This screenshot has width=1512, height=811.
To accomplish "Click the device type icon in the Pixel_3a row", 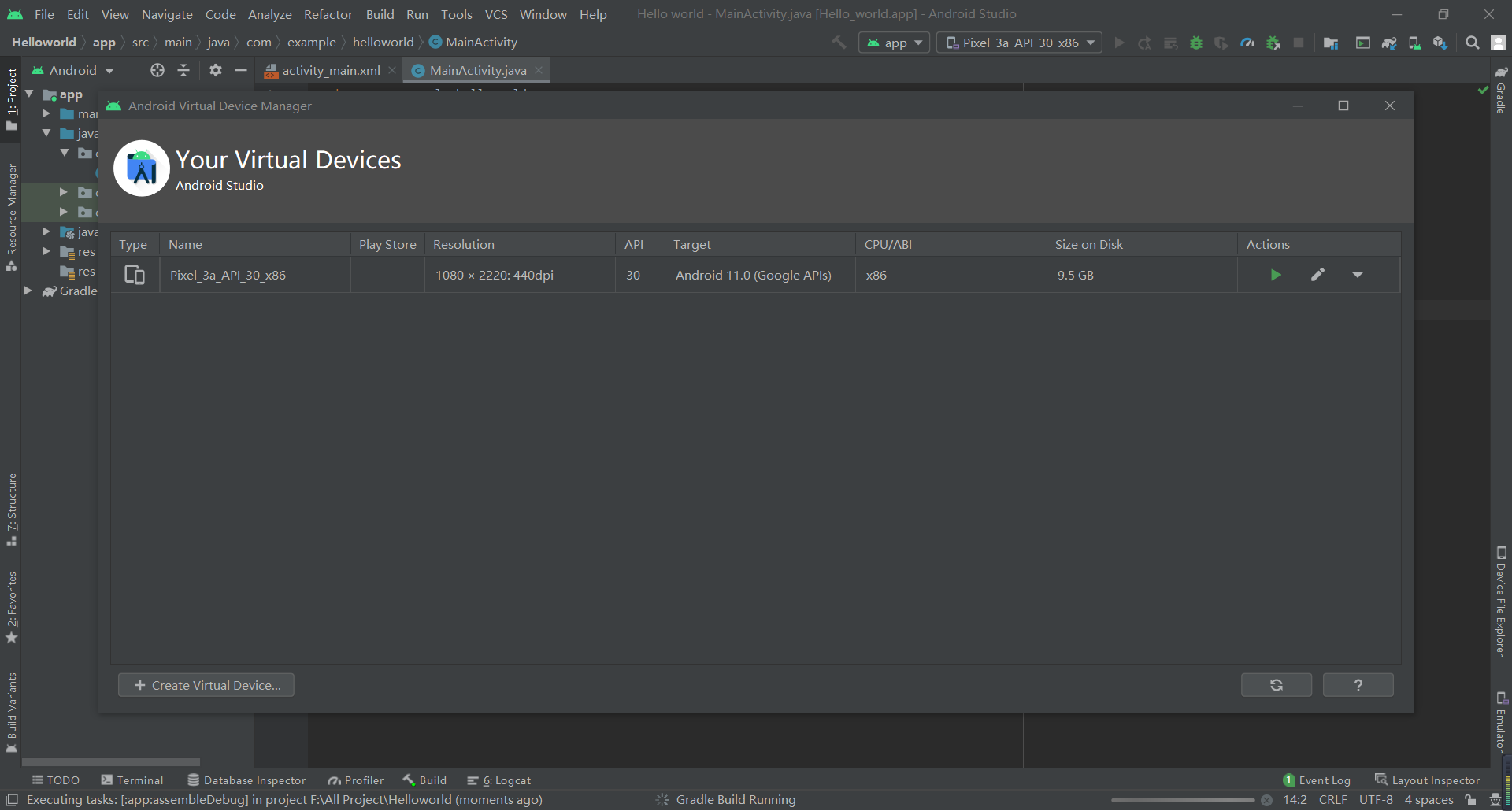I will pyautogui.click(x=135, y=275).
